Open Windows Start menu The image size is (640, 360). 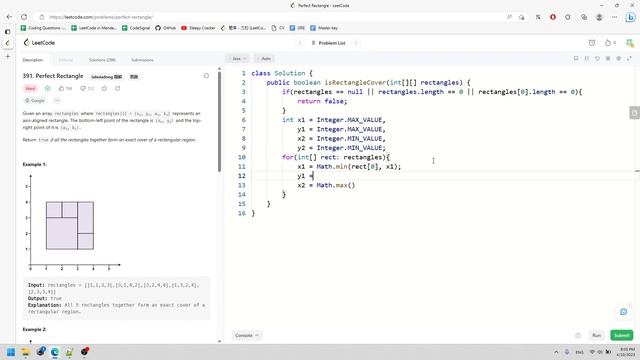(x=11, y=352)
